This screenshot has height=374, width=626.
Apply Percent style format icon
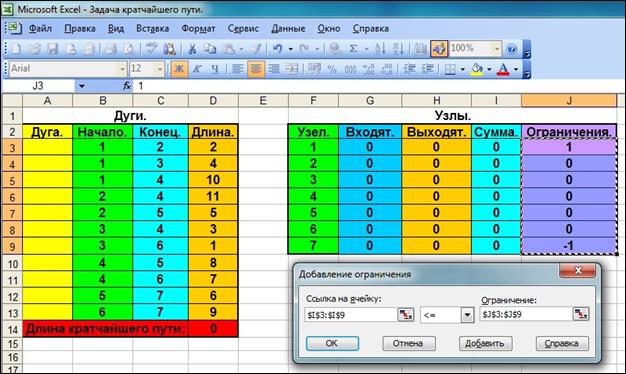tap(332, 69)
